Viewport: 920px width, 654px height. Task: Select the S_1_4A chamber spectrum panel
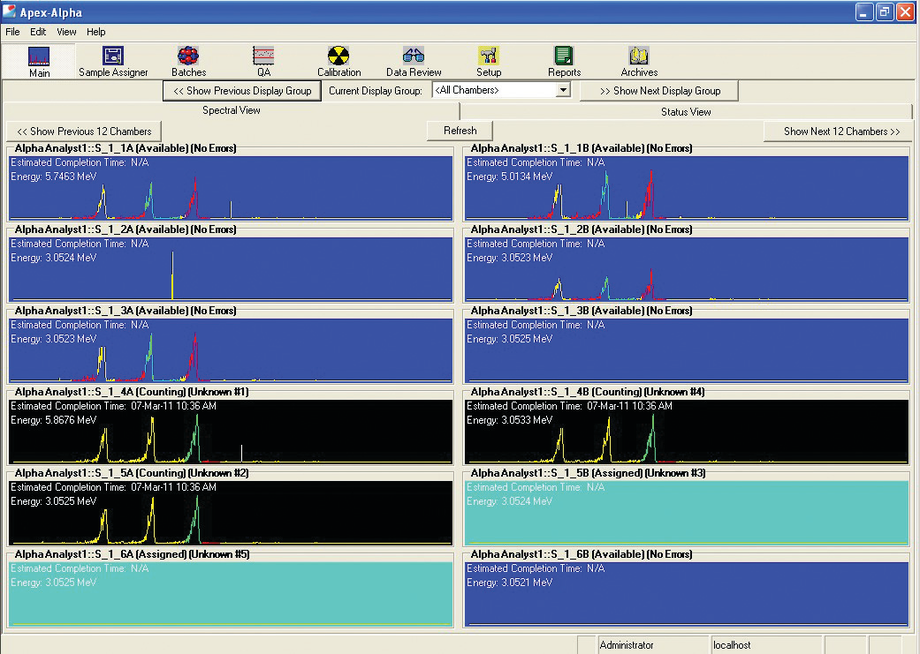230,425
